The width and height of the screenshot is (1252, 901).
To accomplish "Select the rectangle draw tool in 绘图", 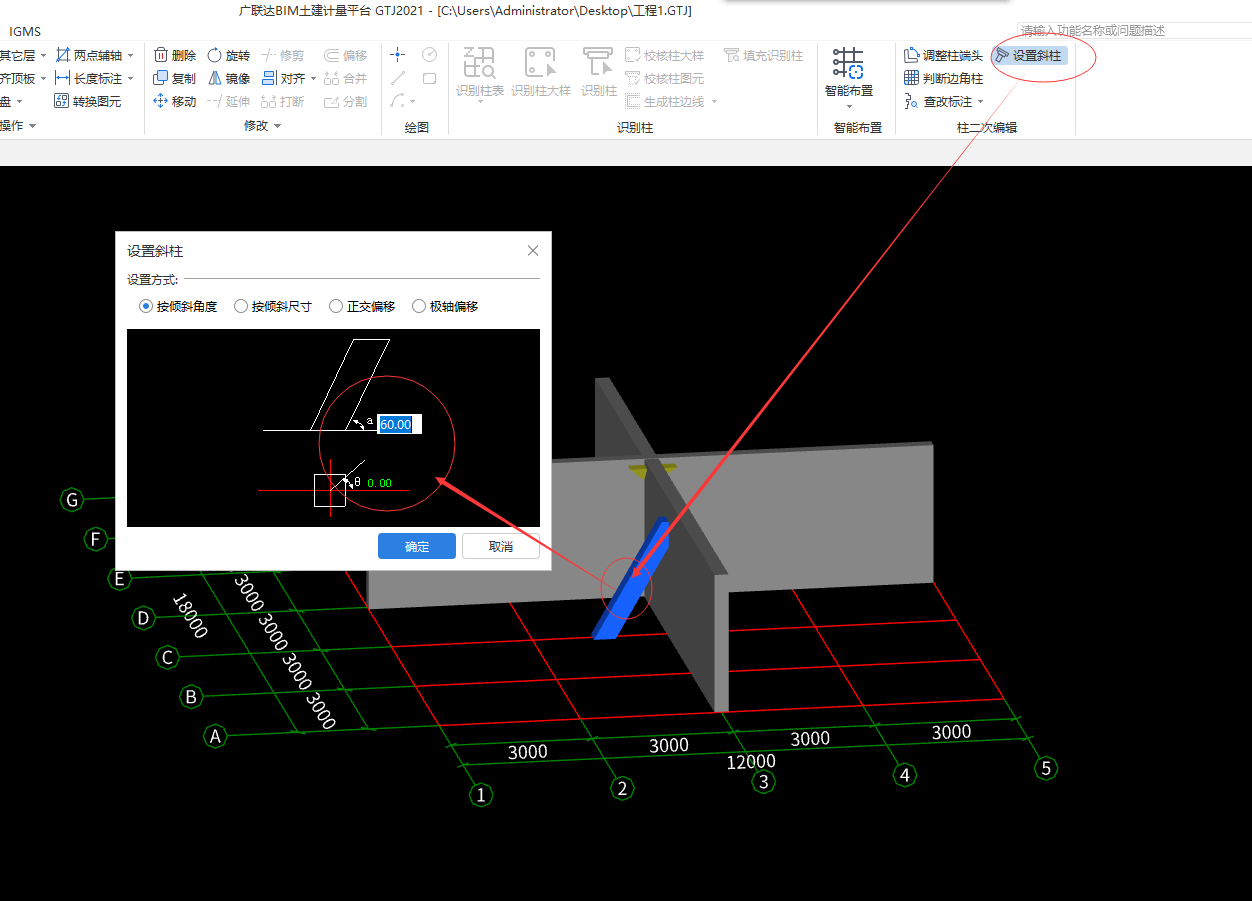I will (429, 78).
